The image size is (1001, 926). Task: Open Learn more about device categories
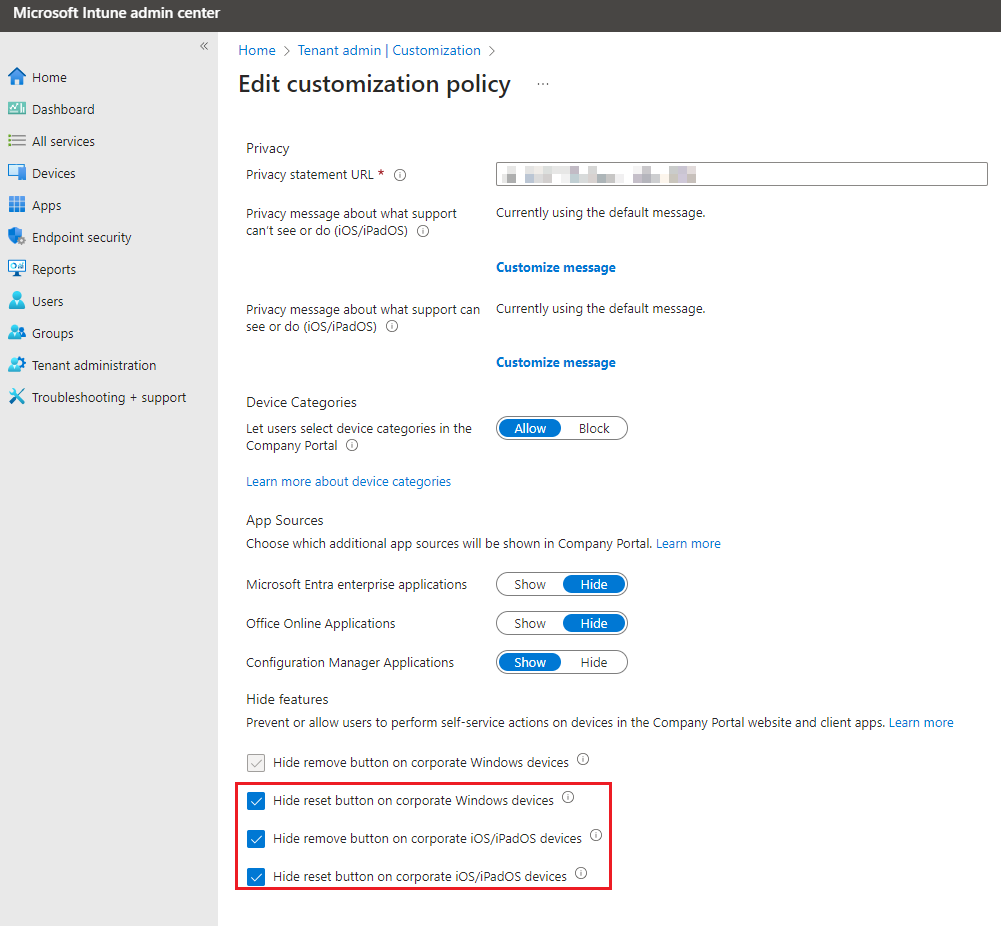pos(348,481)
